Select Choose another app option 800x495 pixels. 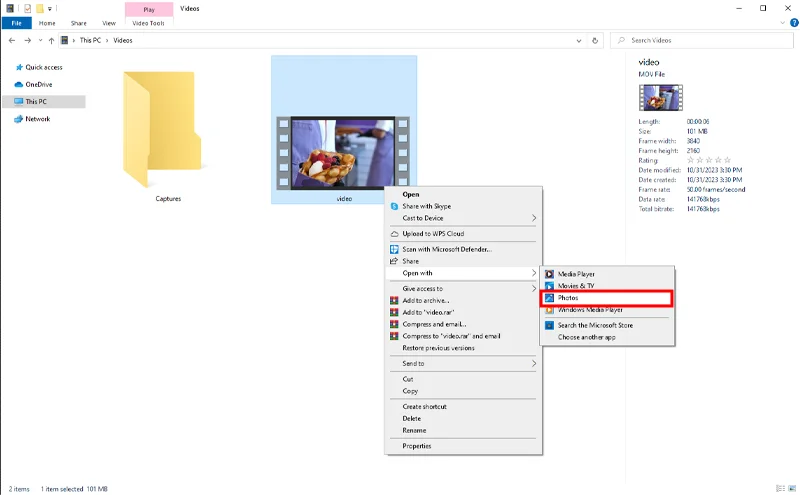pyautogui.click(x=586, y=337)
